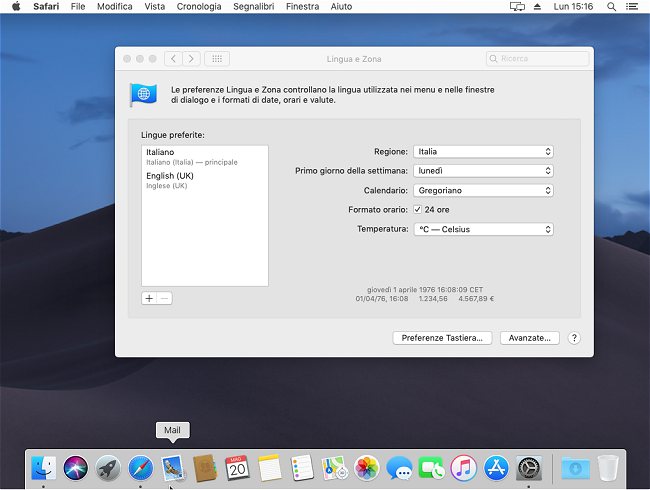Screen dimensions: 650x490
Task: Launch Safari compass icon in the dock
Action: click(140, 467)
